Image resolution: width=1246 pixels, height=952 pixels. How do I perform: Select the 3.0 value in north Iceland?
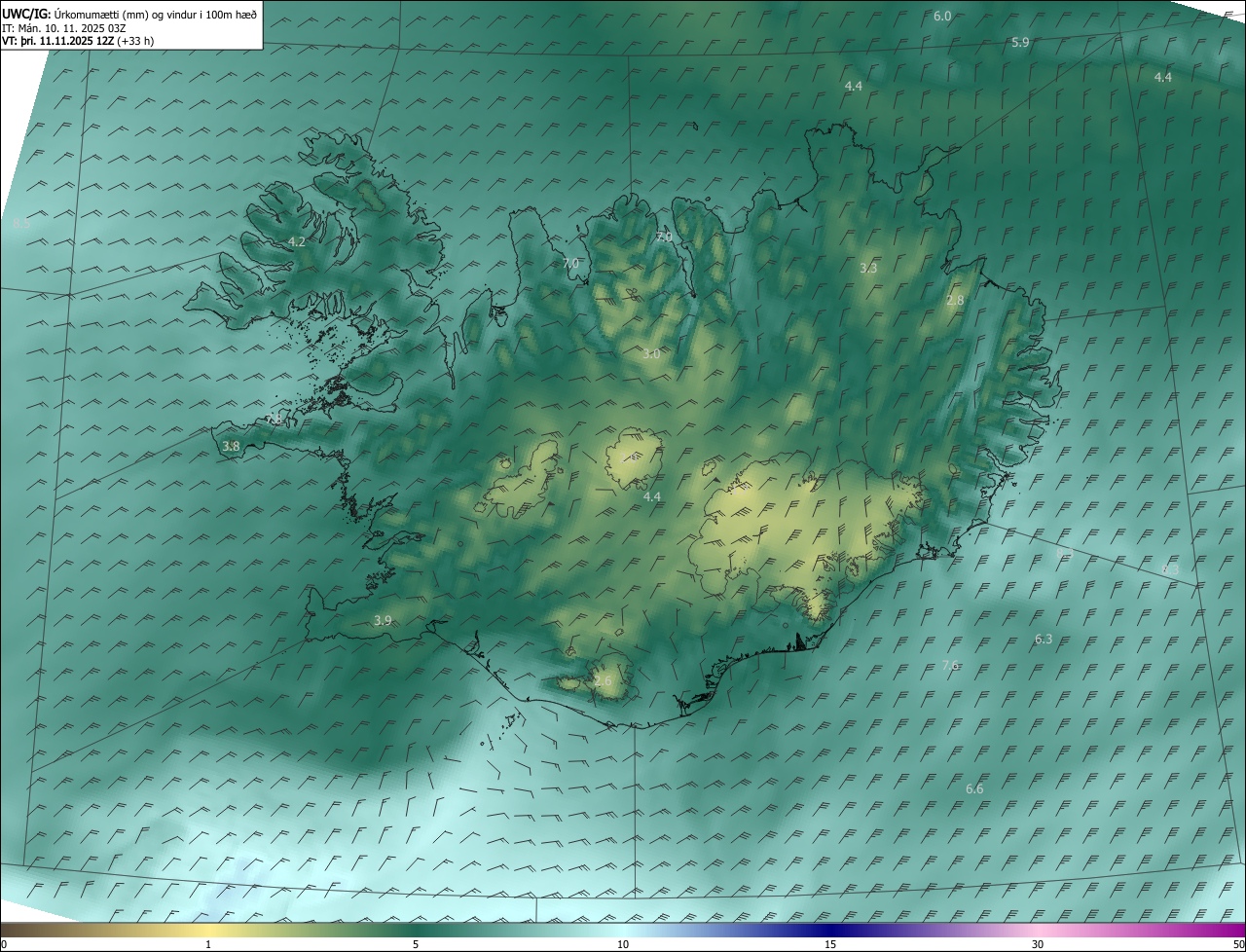tap(651, 353)
